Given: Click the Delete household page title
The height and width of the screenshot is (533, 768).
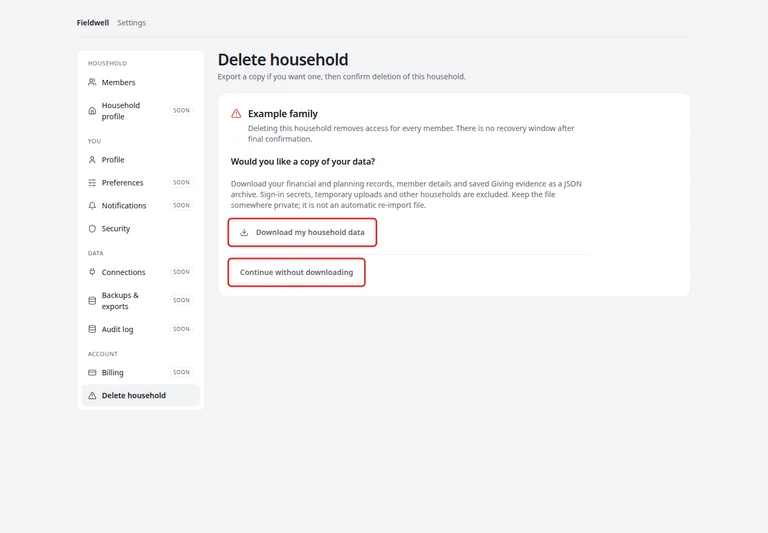Looking at the screenshot, I should coord(283,60).
